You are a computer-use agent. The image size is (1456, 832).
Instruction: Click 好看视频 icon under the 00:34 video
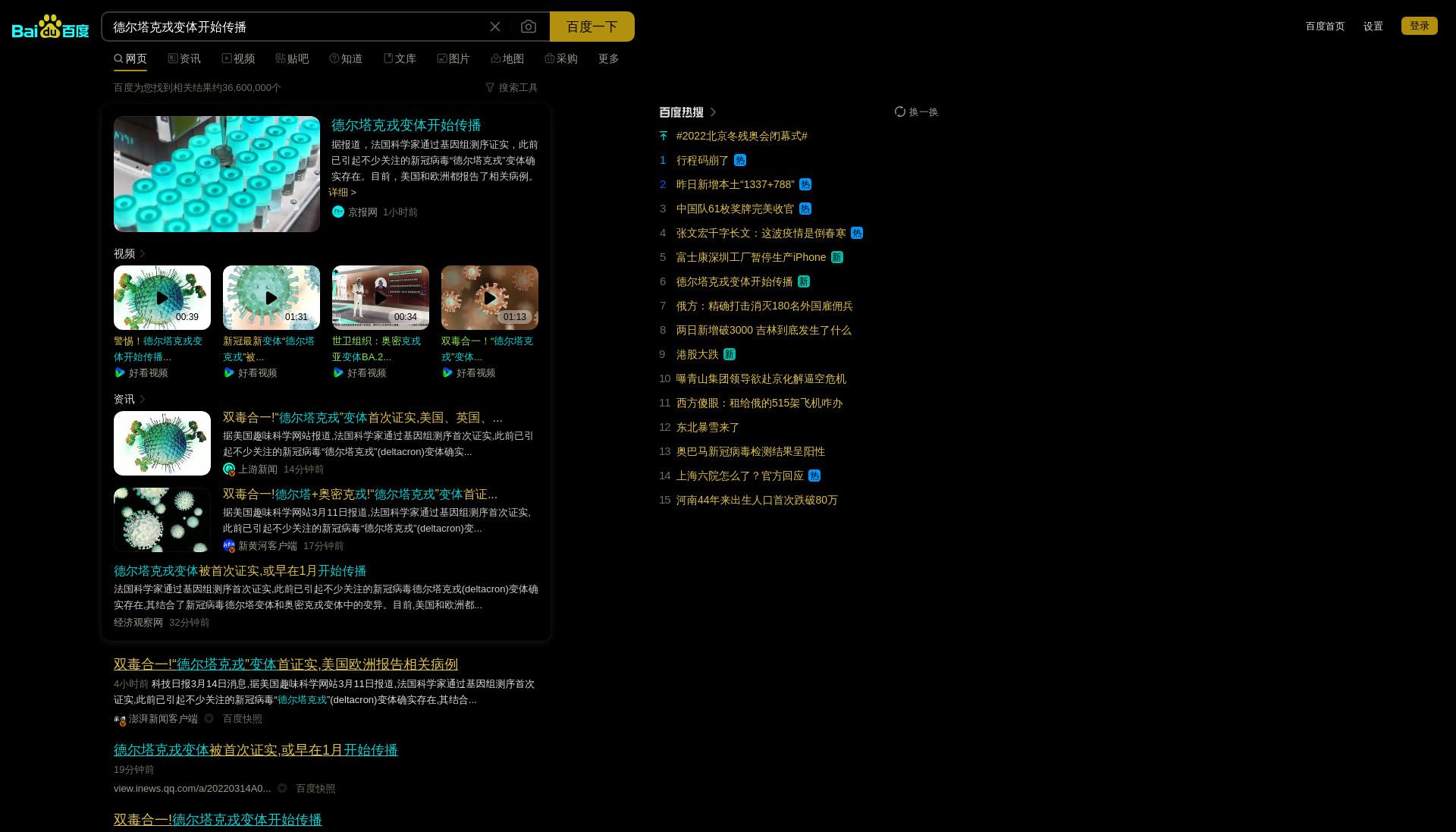338,372
